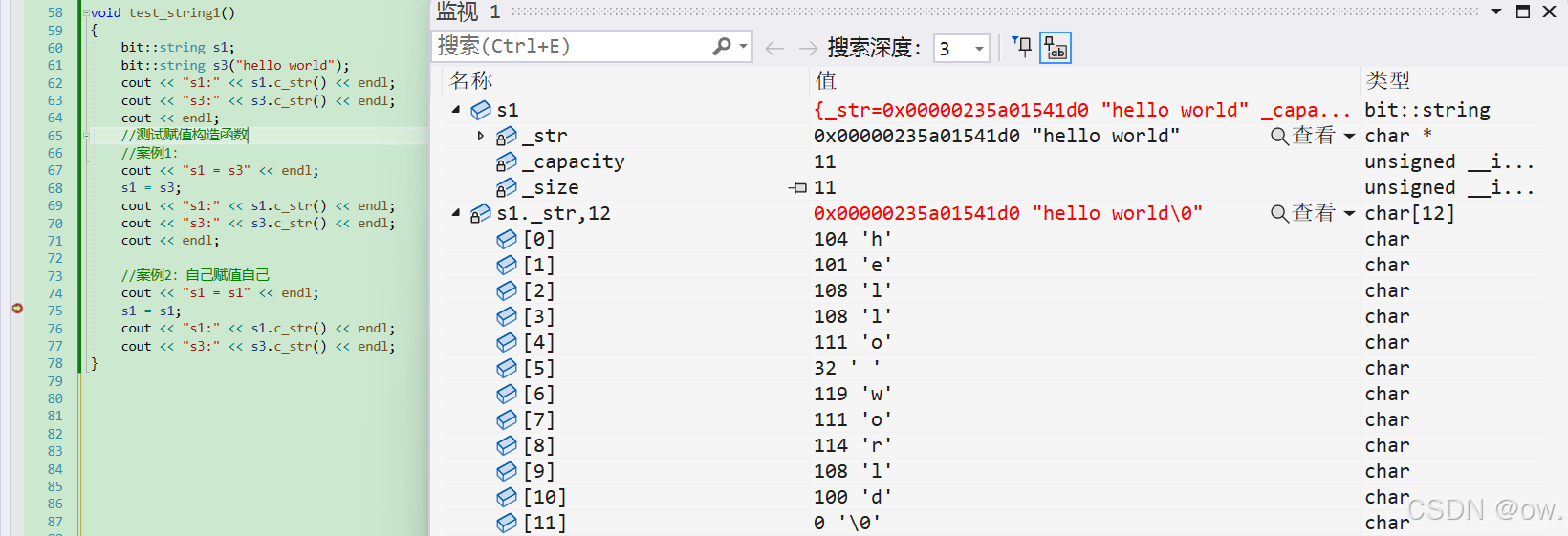1568x536 pixels.
Task: Toggle the pin watch toolbar icon
Action: click(1022, 47)
